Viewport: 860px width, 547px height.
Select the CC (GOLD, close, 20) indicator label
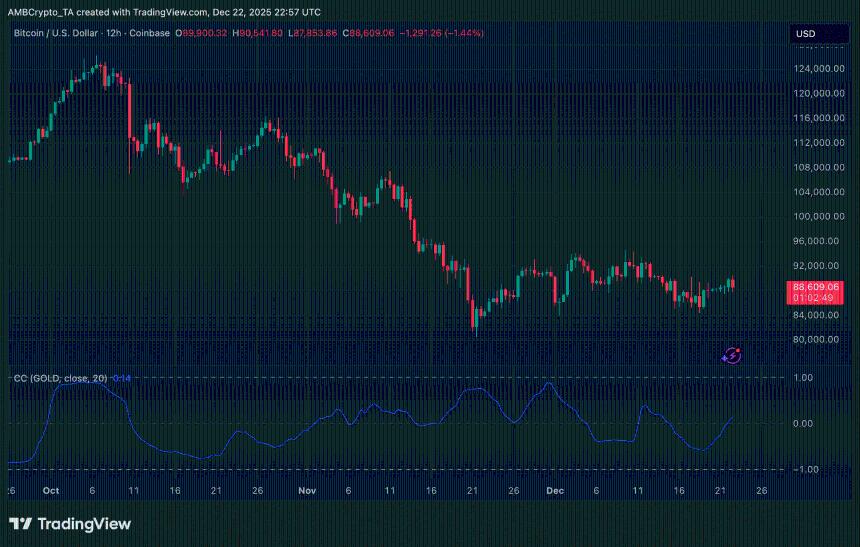pyautogui.click(x=58, y=377)
